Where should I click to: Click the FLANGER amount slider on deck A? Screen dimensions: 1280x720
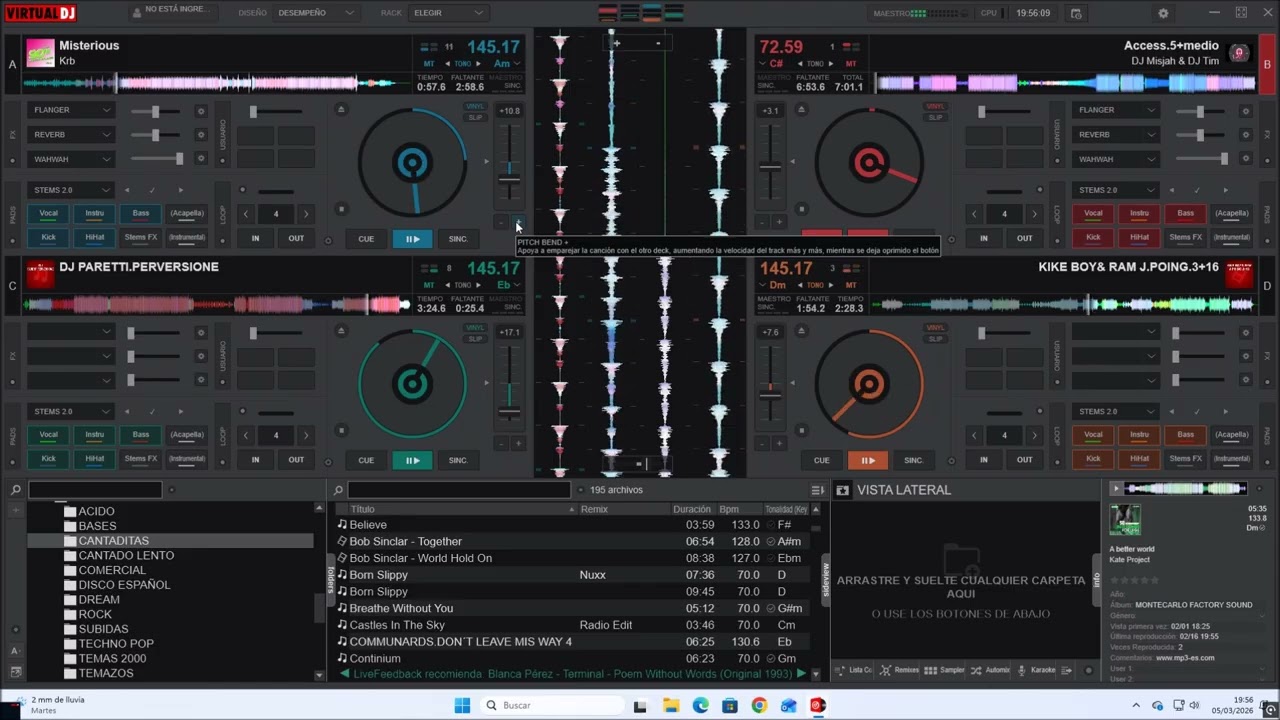(156, 111)
